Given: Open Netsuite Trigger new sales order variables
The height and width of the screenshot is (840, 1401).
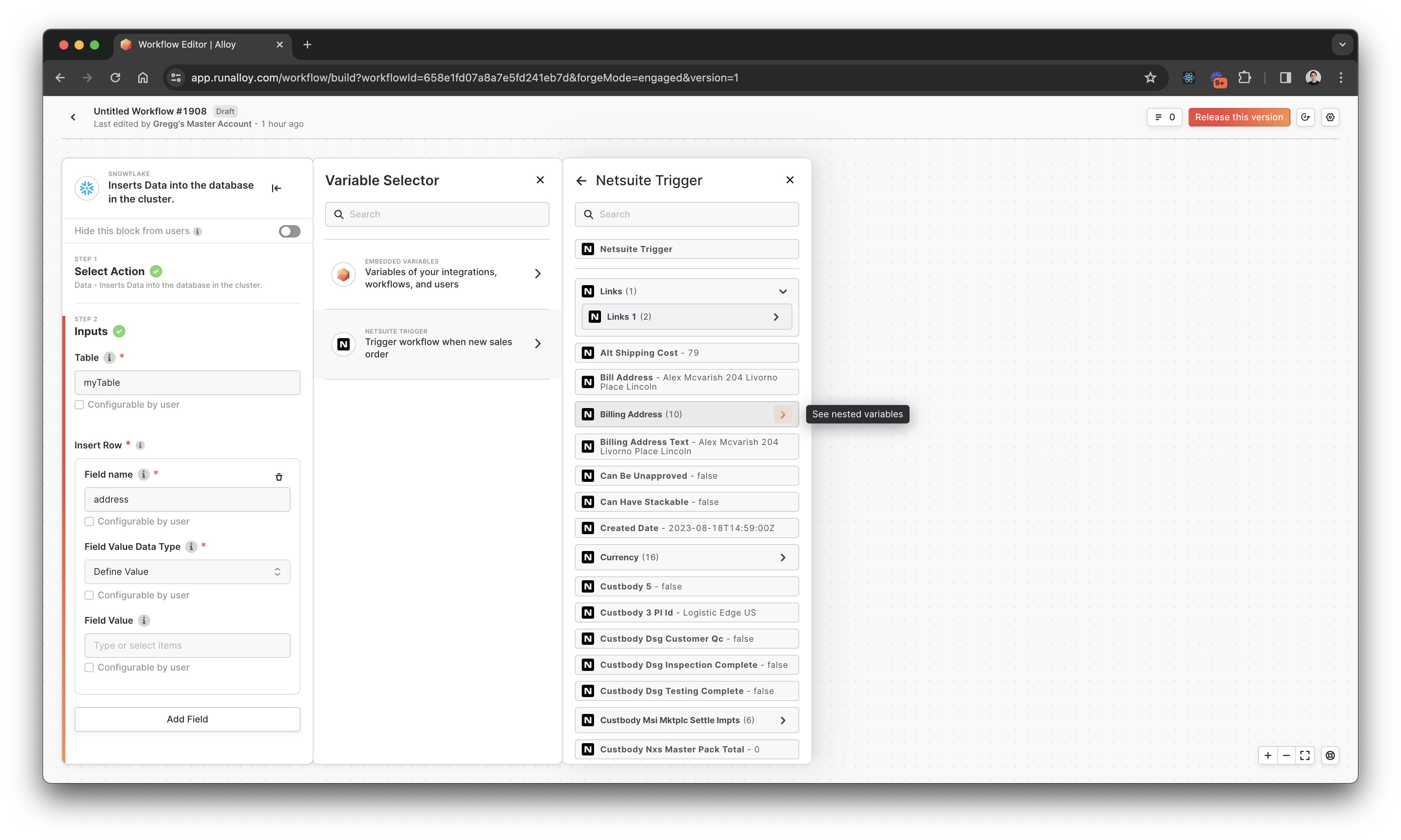Looking at the screenshot, I should (x=437, y=344).
